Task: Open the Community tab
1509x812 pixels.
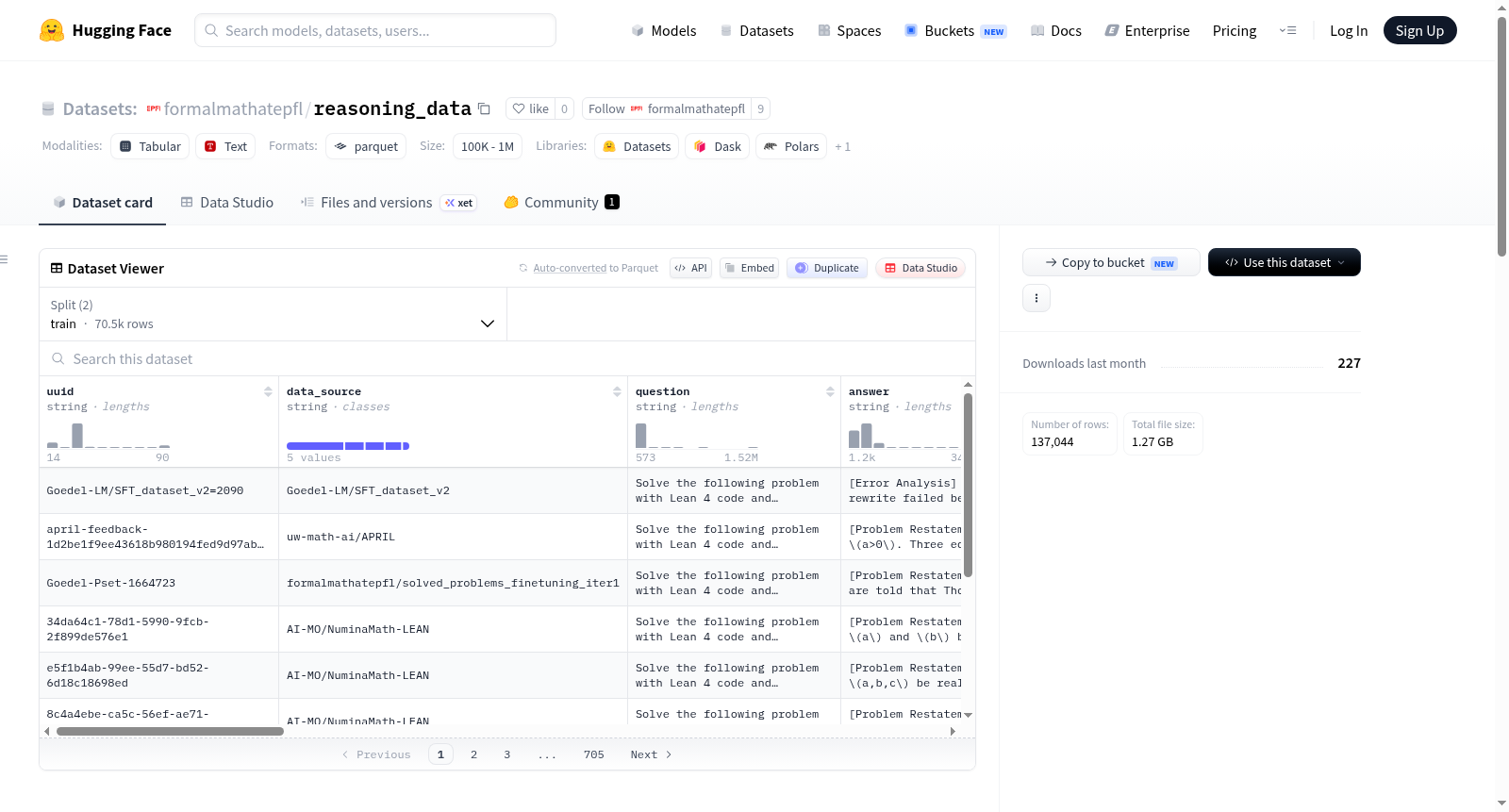Action: [x=561, y=203]
